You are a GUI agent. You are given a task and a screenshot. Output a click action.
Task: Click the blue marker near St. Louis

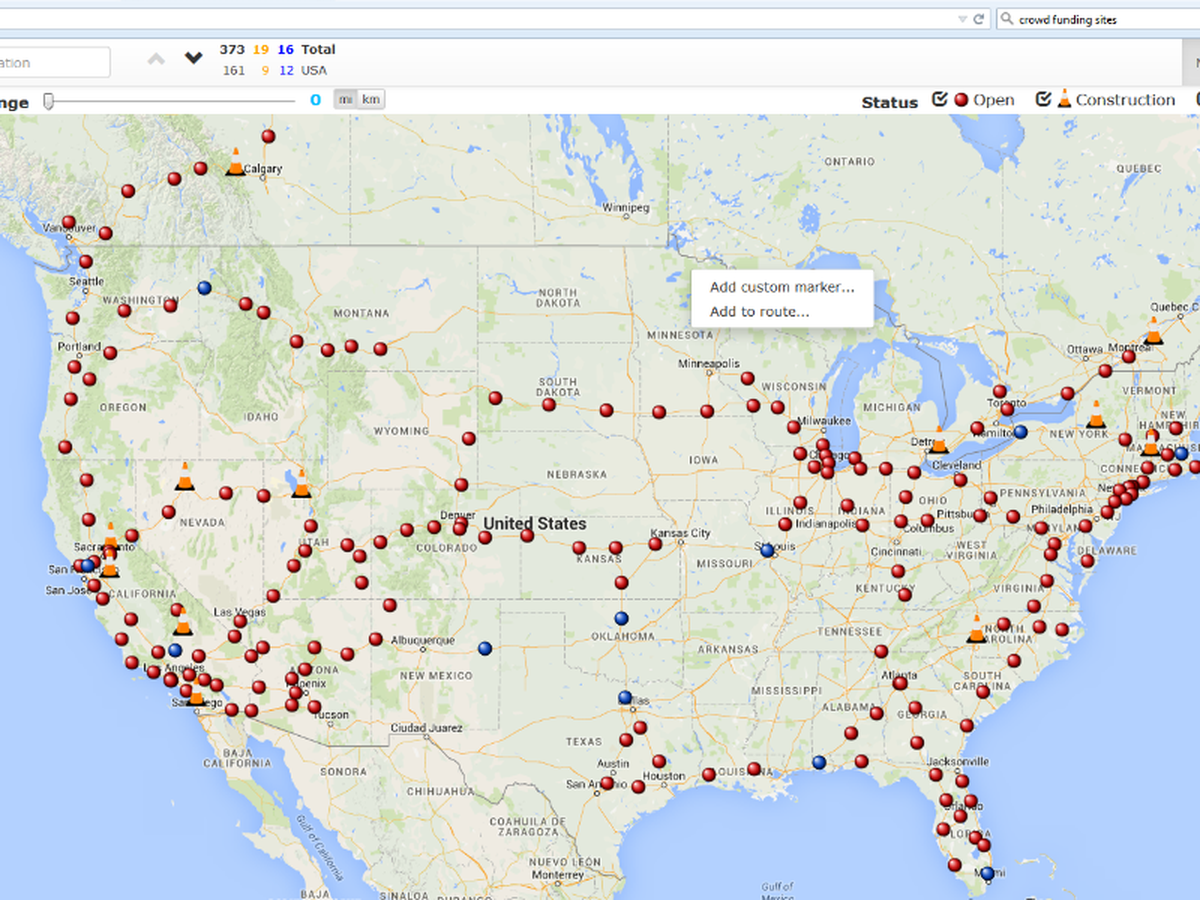pos(767,550)
